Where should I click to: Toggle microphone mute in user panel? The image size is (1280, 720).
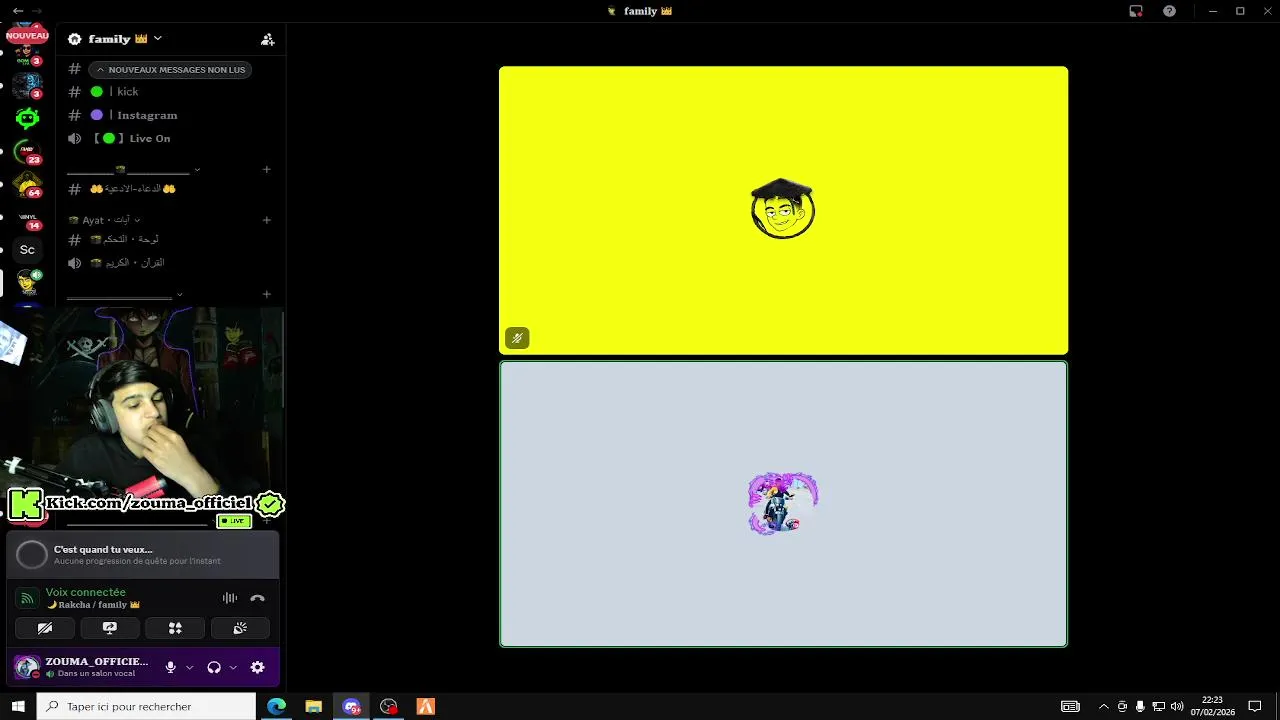coord(170,667)
